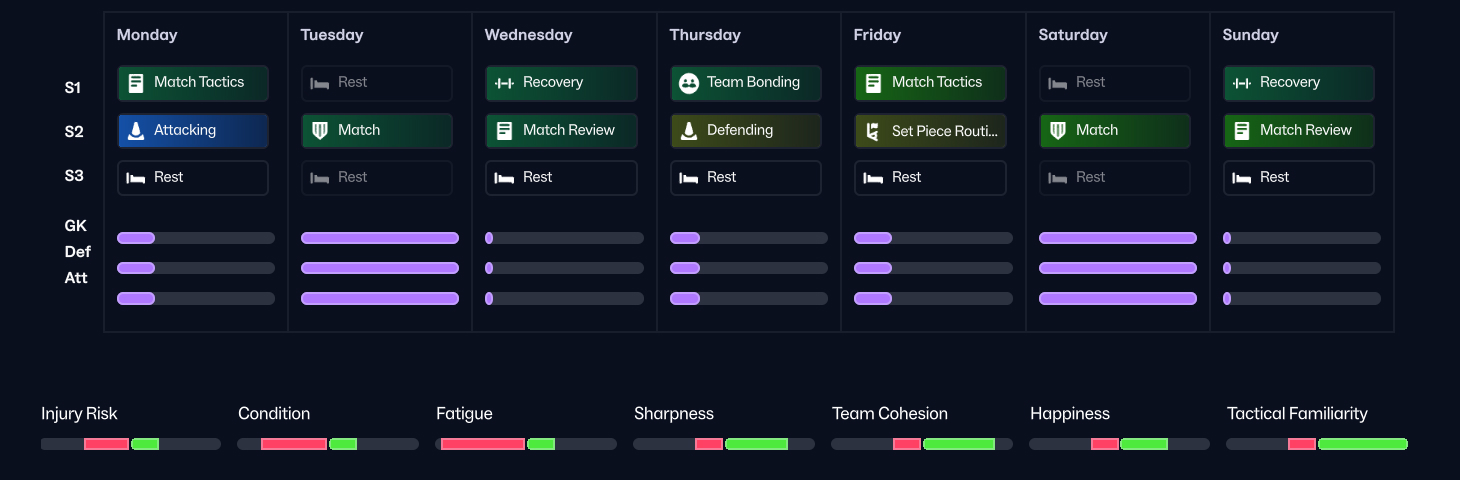
Task: Click Tuesday's GK intensity bar
Action: point(380,238)
